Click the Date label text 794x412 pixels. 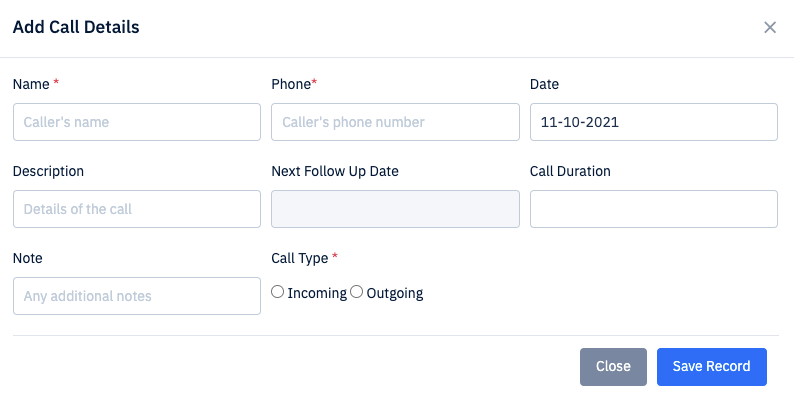click(x=544, y=84)
